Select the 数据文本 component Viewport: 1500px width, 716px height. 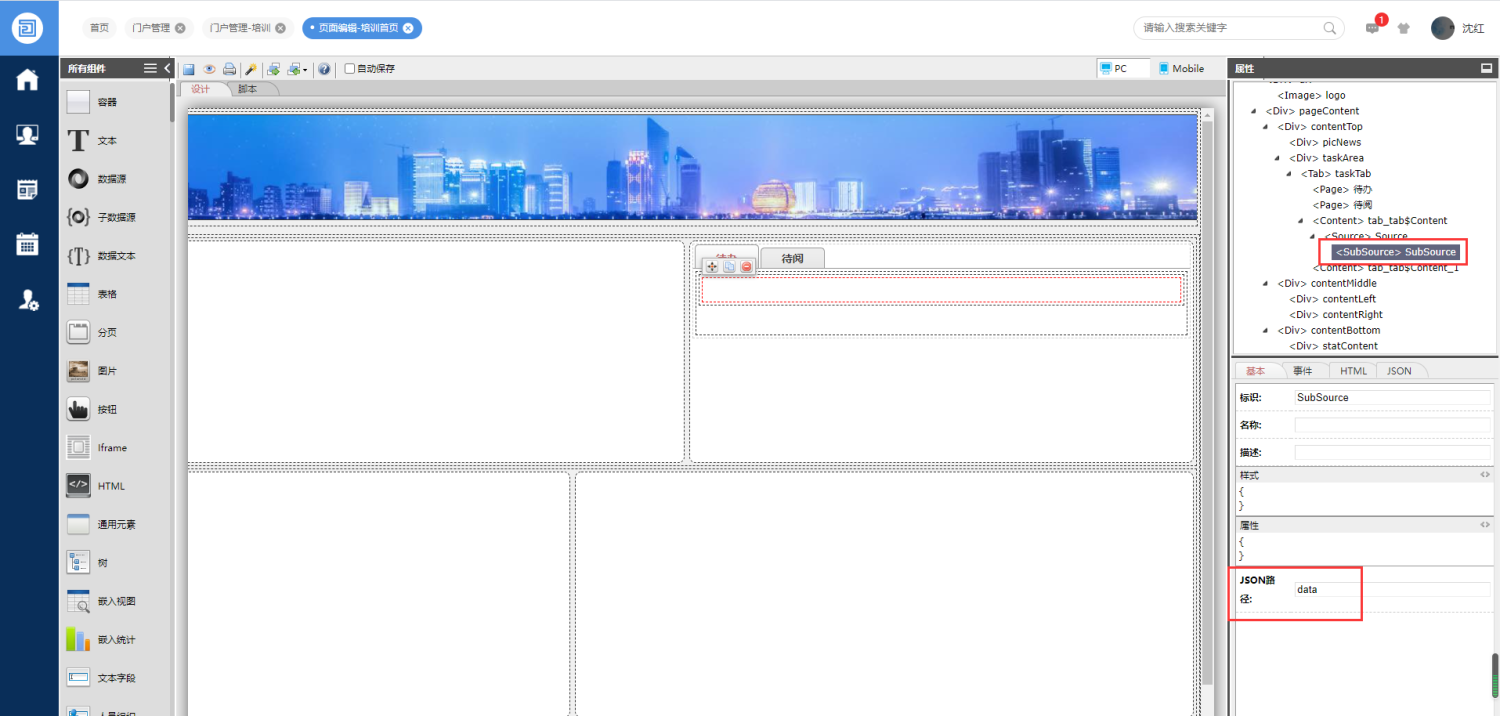pyautogui.click(x=114, y=256)
